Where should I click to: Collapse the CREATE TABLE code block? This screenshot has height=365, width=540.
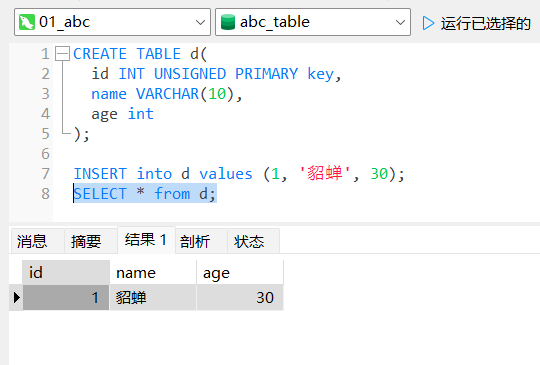tap(63, 54)
